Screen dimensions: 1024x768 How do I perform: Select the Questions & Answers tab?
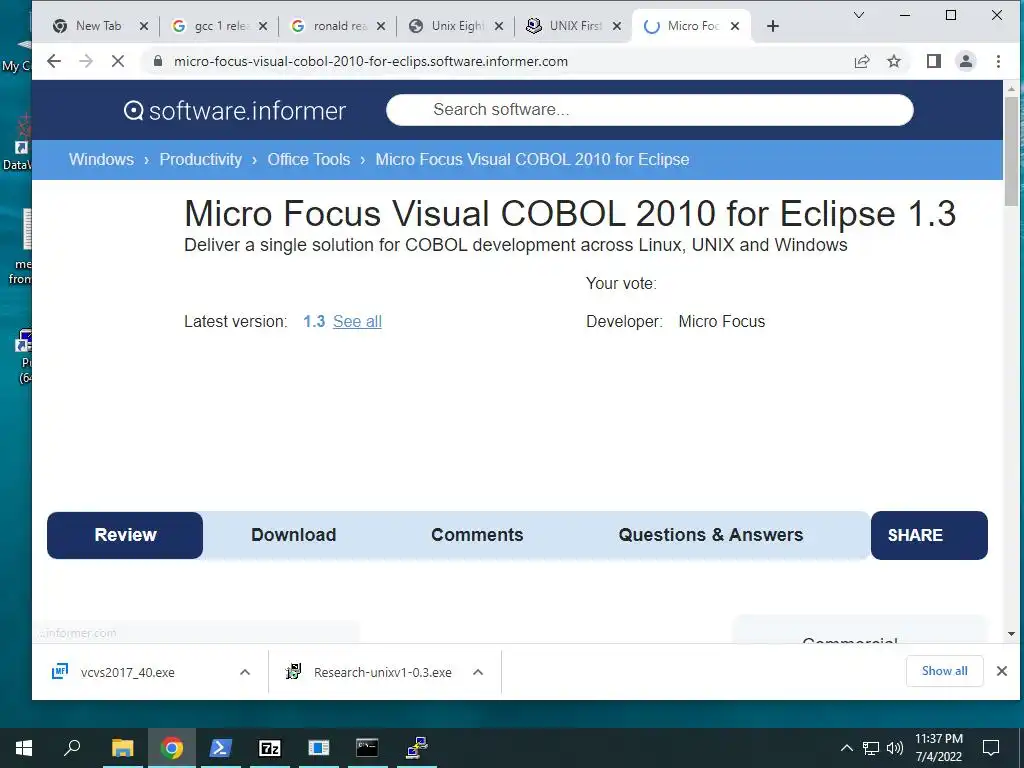(x=711, y=535)
